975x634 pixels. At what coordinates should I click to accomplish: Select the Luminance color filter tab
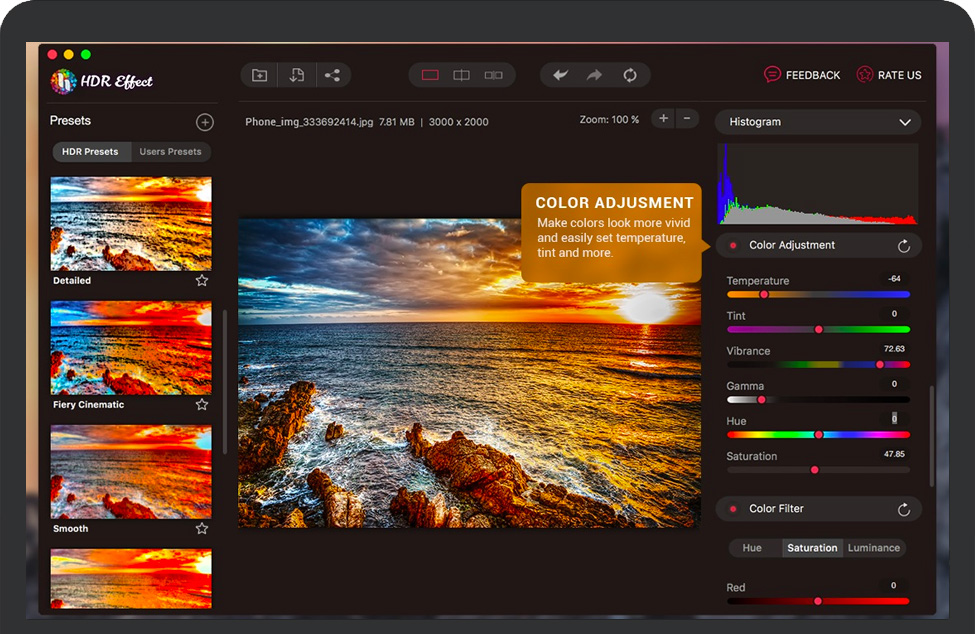click(x=874, y=548)
